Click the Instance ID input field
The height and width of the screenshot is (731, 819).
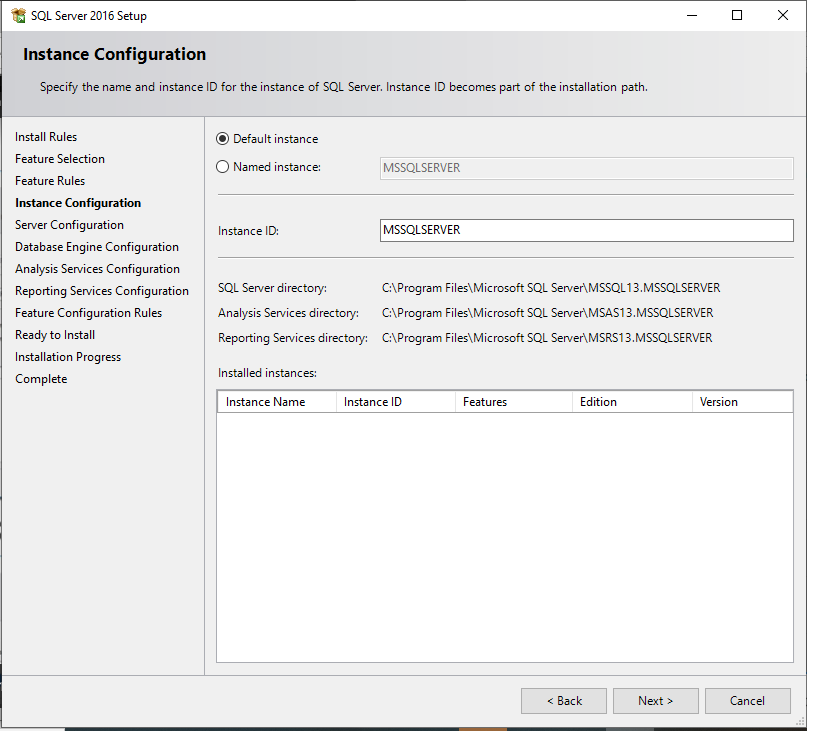point(587,230)
